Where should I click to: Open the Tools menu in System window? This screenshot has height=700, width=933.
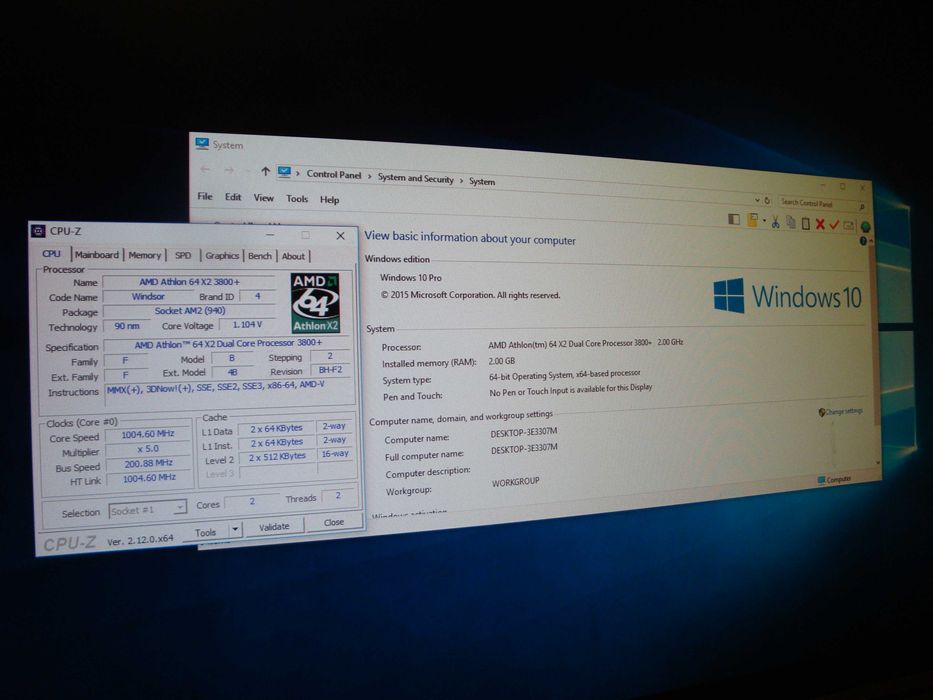tap(297, 199)
